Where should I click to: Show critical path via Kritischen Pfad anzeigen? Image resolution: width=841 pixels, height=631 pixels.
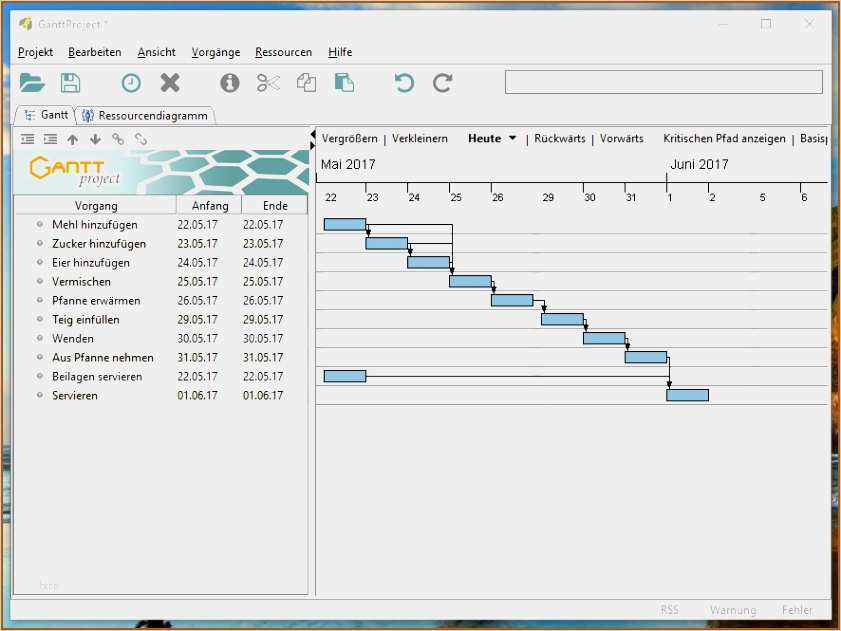point(723,138)
